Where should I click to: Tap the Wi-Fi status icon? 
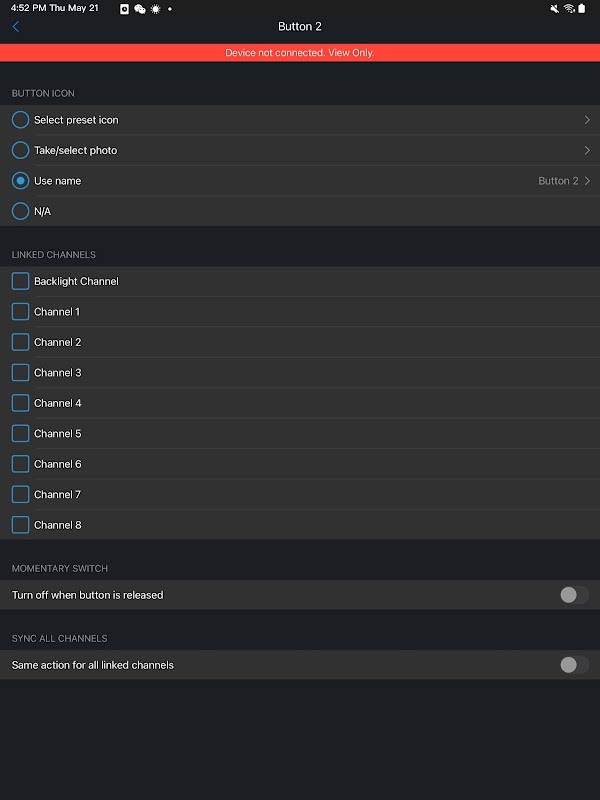pos(569,8)
